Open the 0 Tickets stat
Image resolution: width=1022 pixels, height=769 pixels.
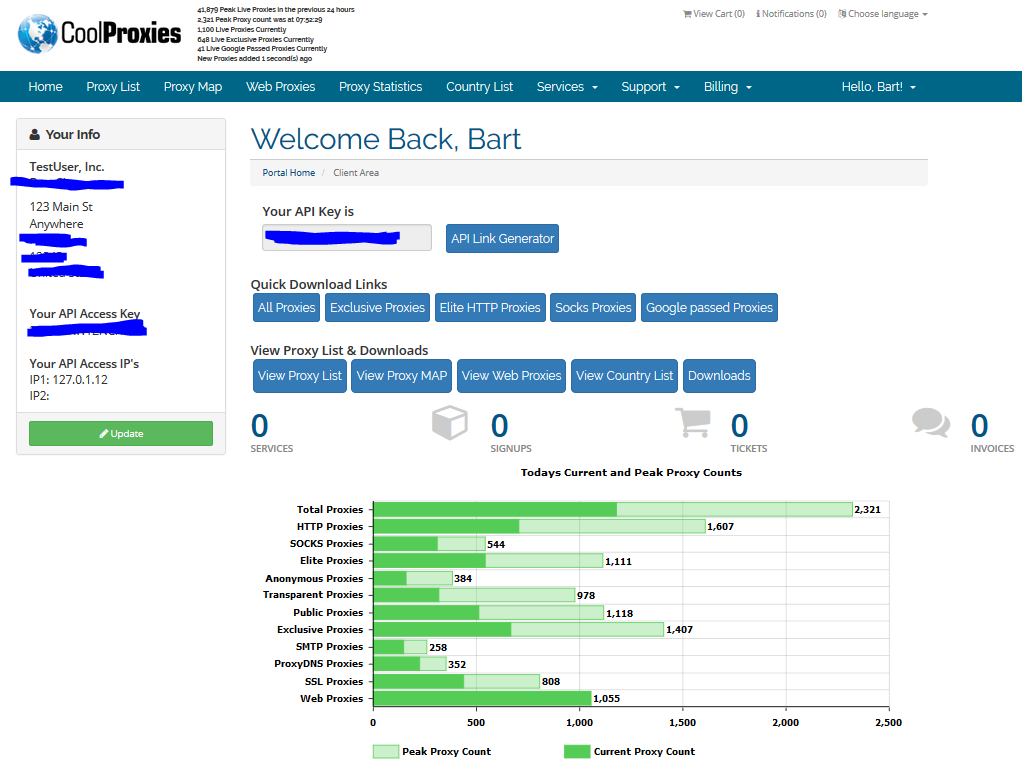[x=748, y=433]
